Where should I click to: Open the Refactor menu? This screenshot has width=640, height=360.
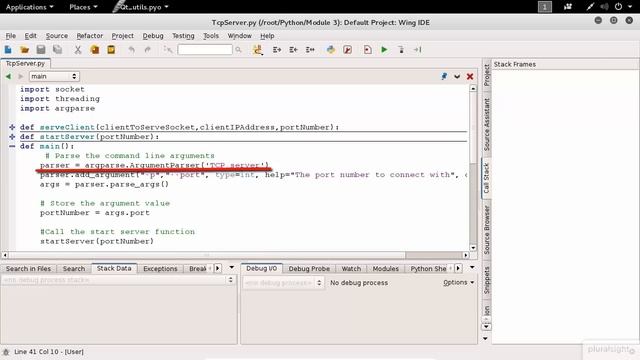[90, 36]
